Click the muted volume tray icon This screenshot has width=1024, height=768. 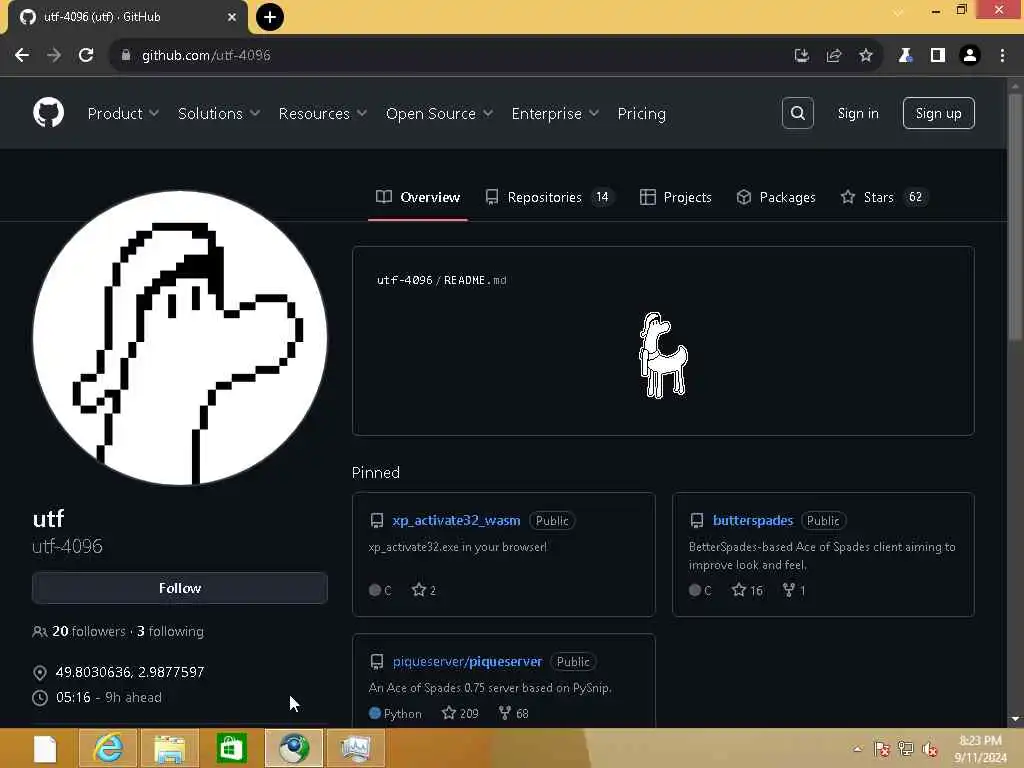coord(930,748)
